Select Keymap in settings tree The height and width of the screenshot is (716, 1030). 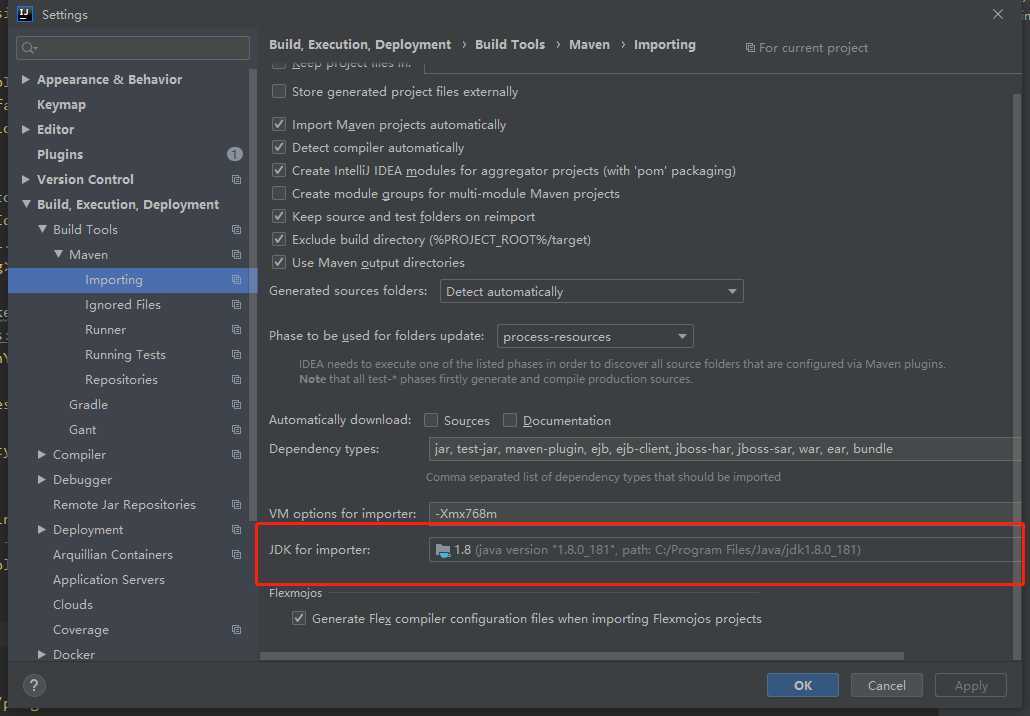click(x=61, y=104)
